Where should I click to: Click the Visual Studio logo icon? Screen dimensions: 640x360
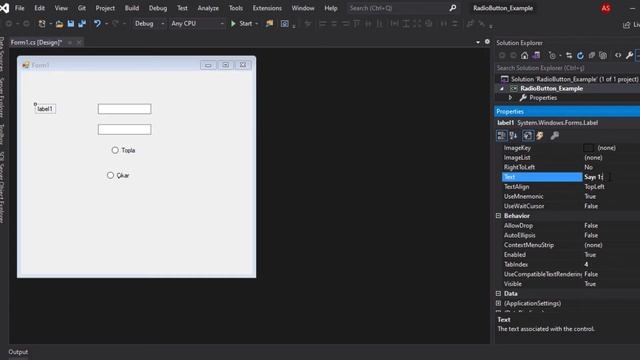point(4,8)
